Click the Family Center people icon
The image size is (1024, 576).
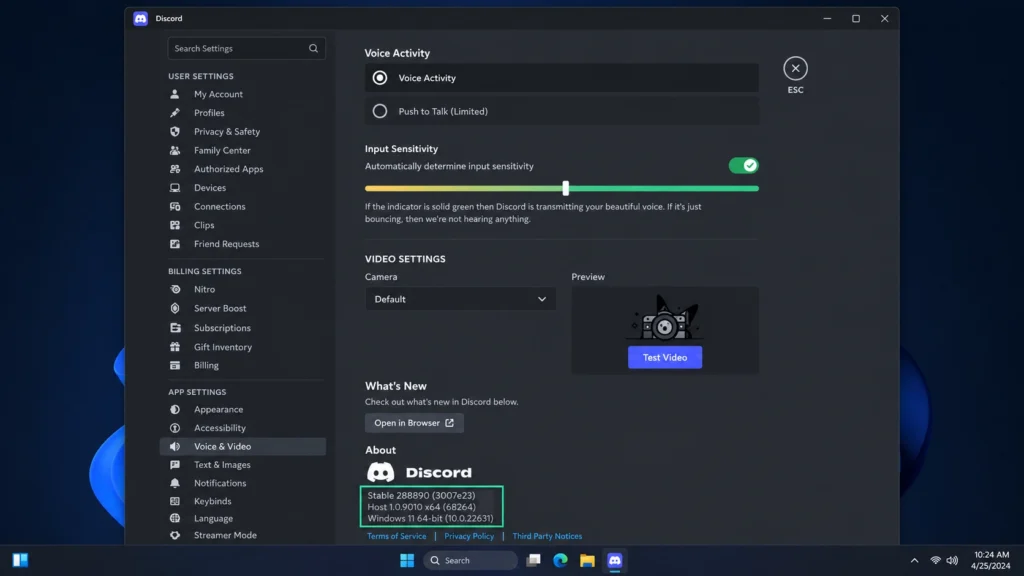[174, 150]
